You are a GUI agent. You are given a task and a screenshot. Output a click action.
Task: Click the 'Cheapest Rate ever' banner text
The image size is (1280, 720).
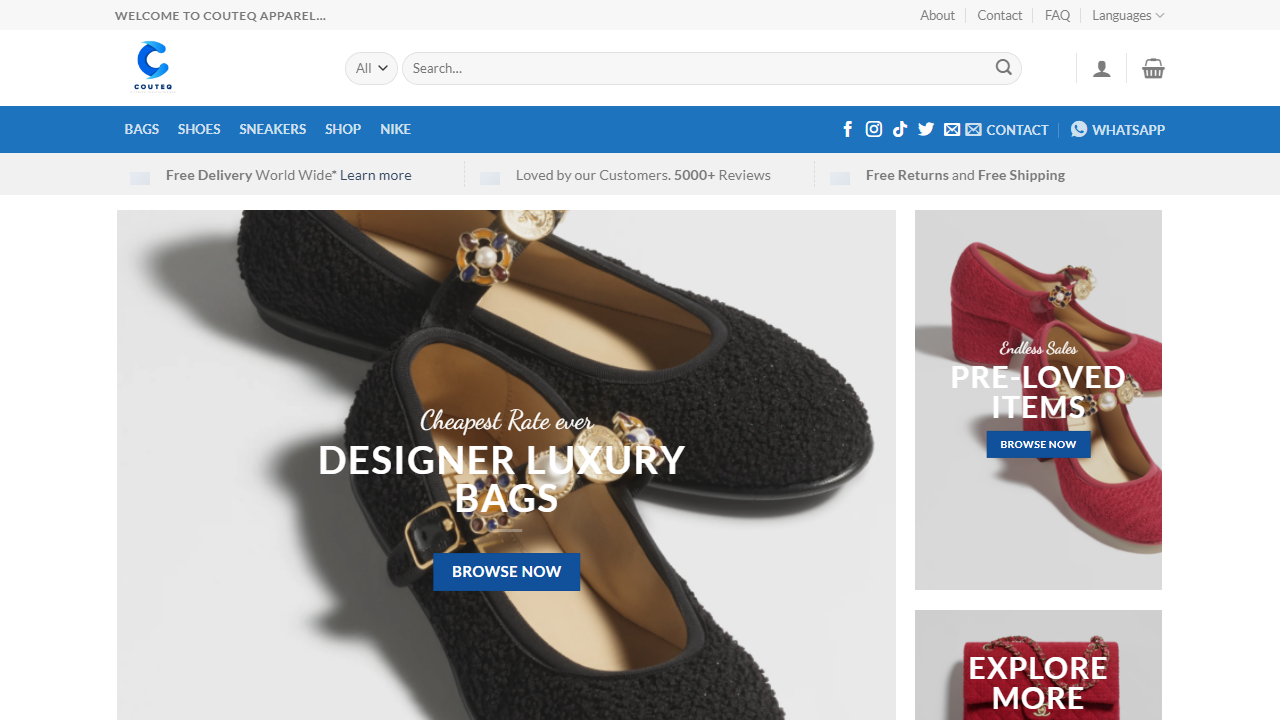pyautogui.click(x=506, y=420)
